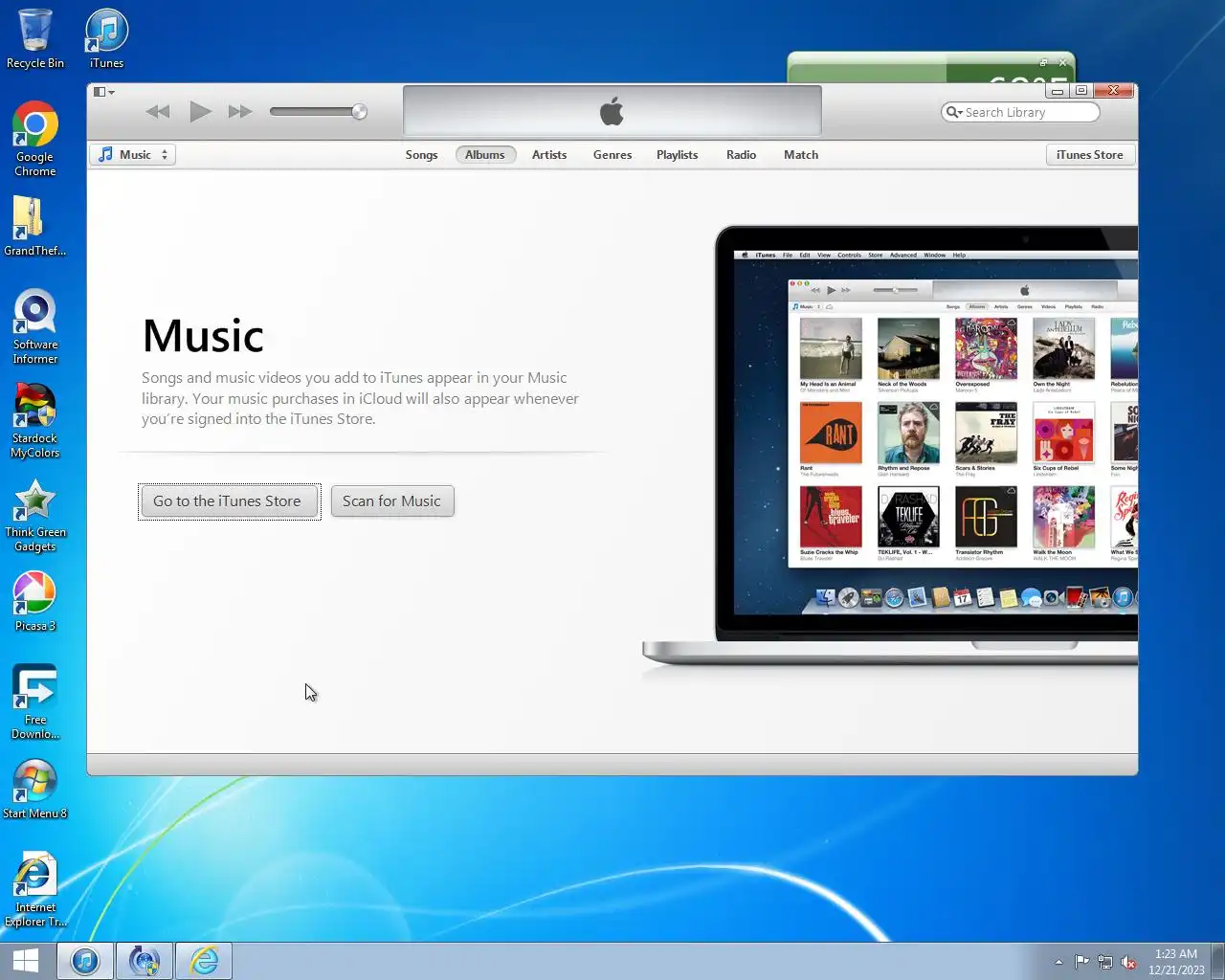Switch to the Albums tab
Viewport: 1225px width, 980px height.
click(485, 155)
